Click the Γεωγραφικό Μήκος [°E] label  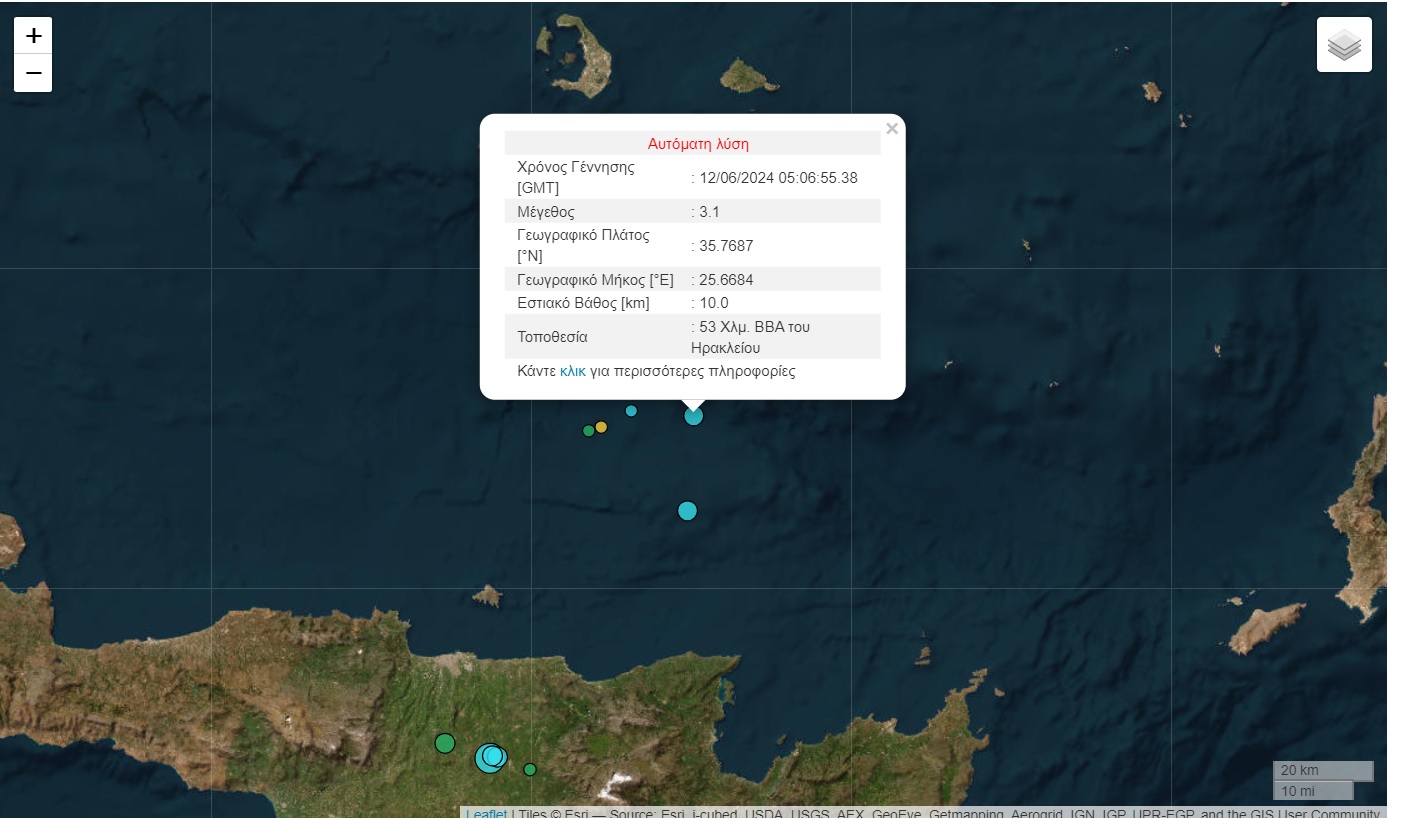click(595, 279)
